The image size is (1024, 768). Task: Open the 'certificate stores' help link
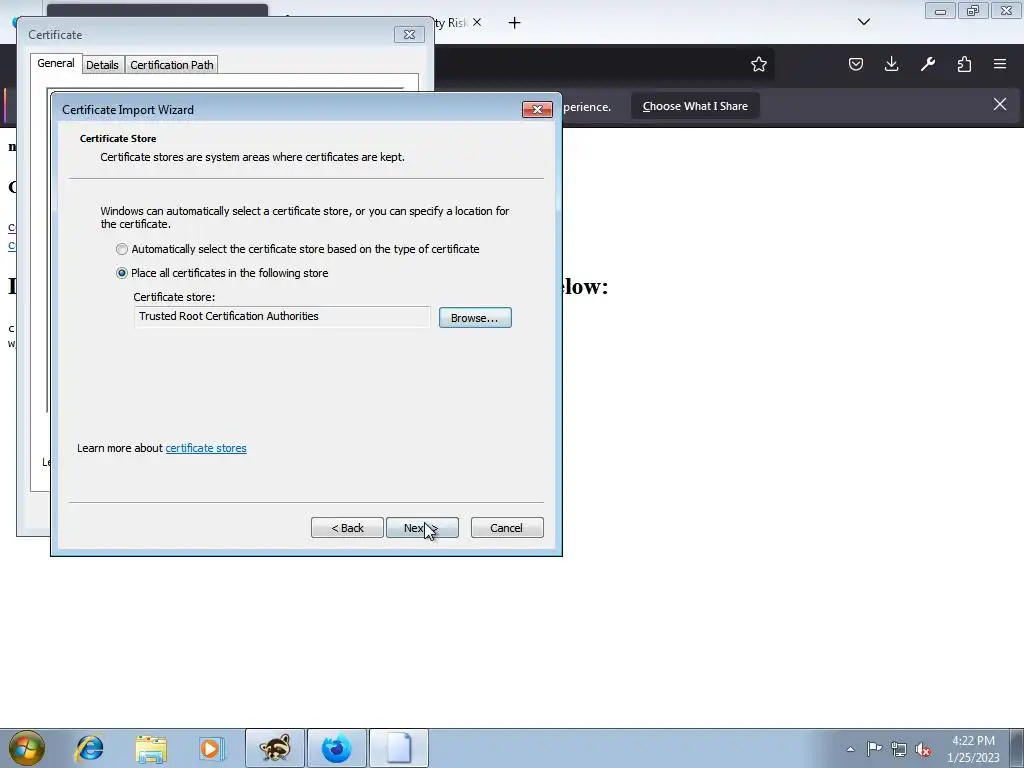point(206,448)
